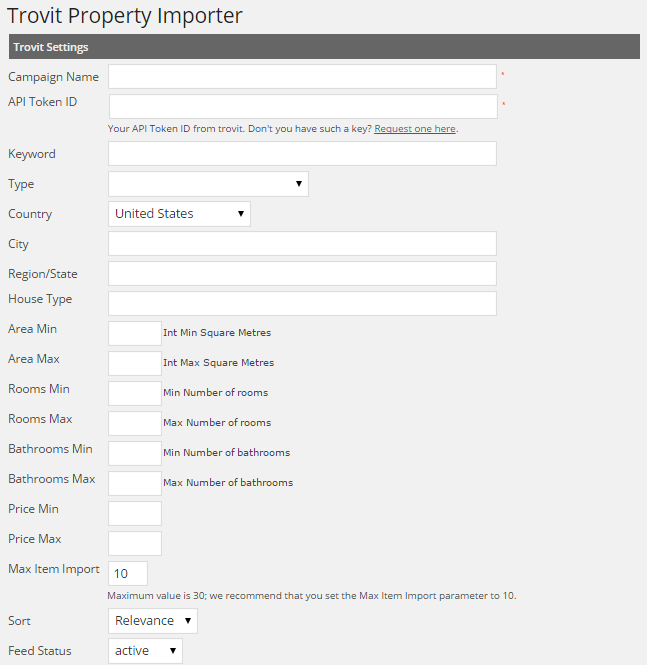647x665 pixels.
Task: Focus the Area Min box
Action: click(x=135, y=334)
